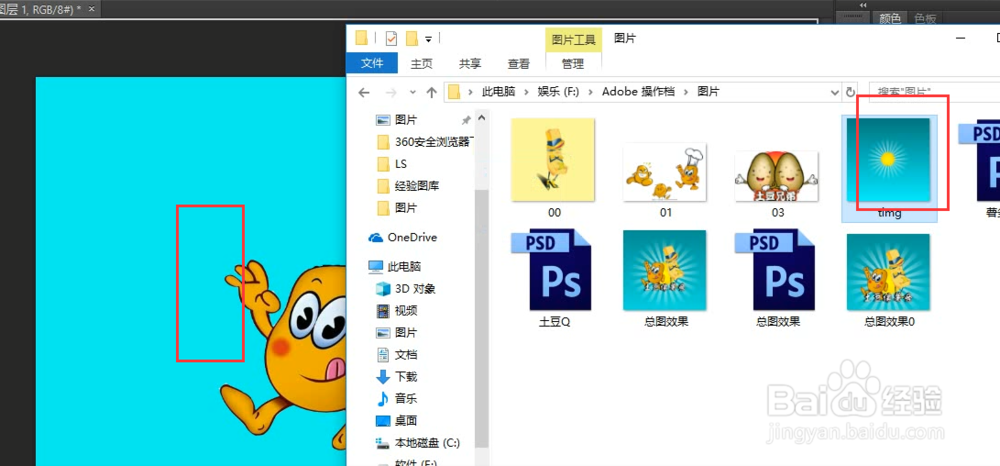Open the 文件 ribbon tab
Screen dimensions: 1000x466
pos(372,63)
